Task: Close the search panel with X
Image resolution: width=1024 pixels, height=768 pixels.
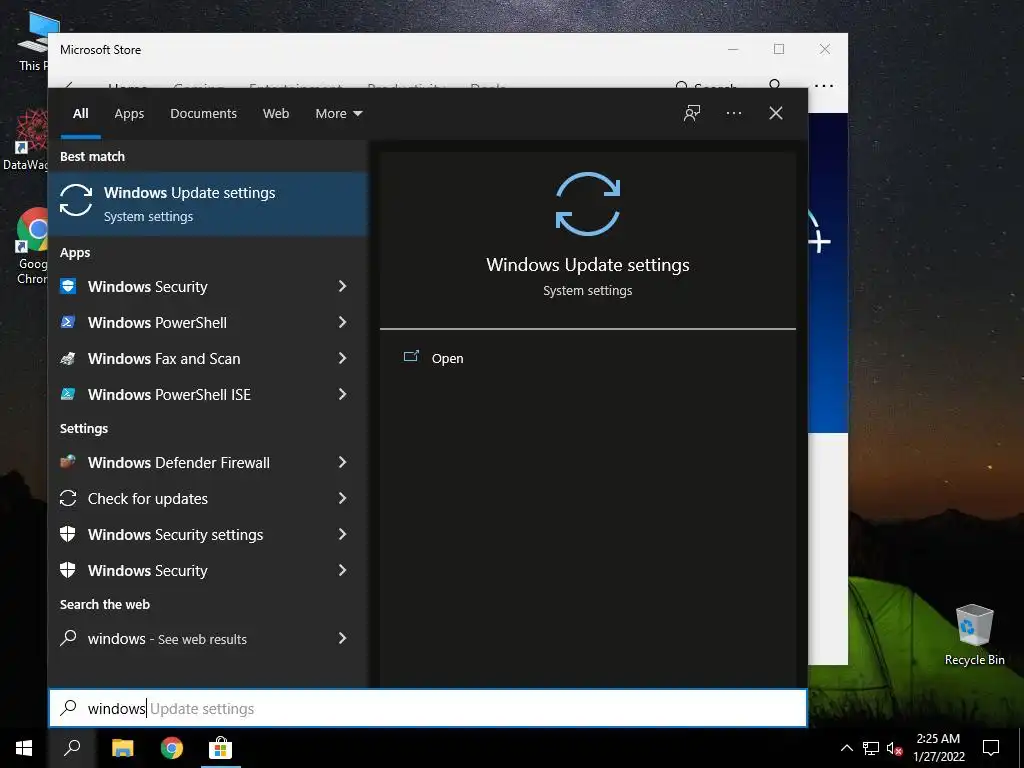Action: (x=776, y=113)
